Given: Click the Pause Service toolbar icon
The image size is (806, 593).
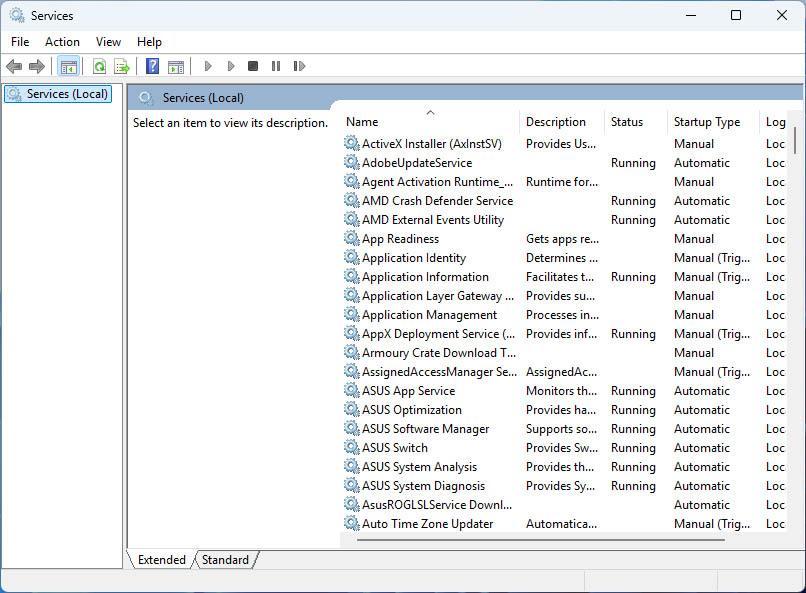Looking at the screenshot, I should pos(276,66).
